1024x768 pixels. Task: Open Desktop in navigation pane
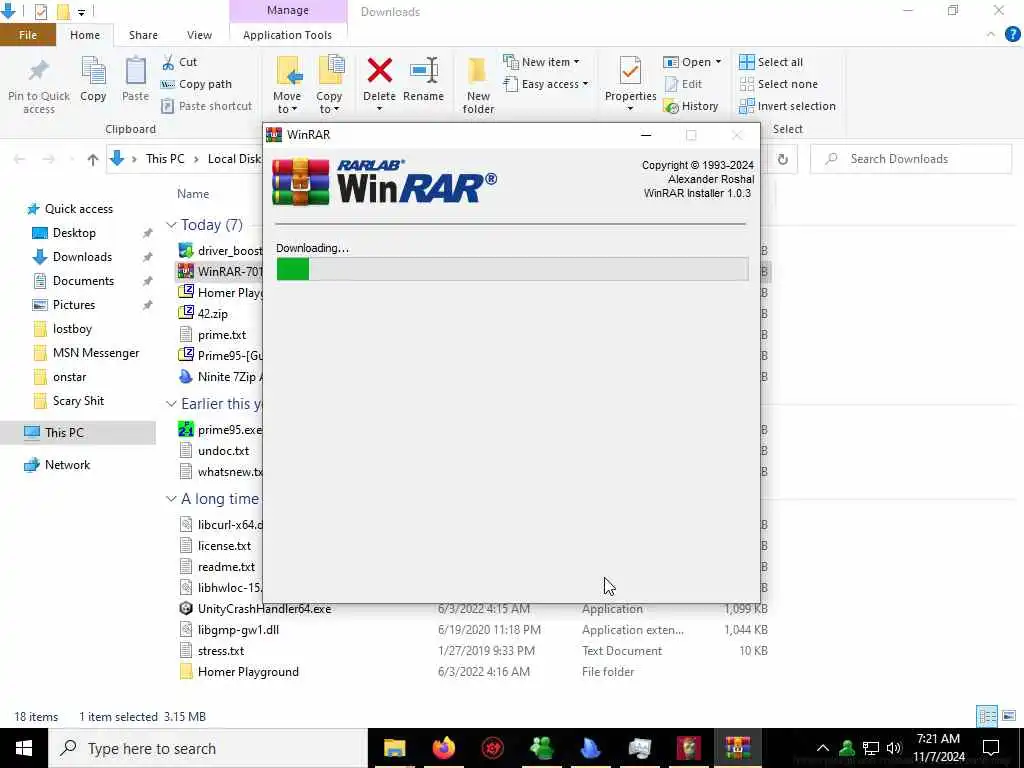pos(74,233)
